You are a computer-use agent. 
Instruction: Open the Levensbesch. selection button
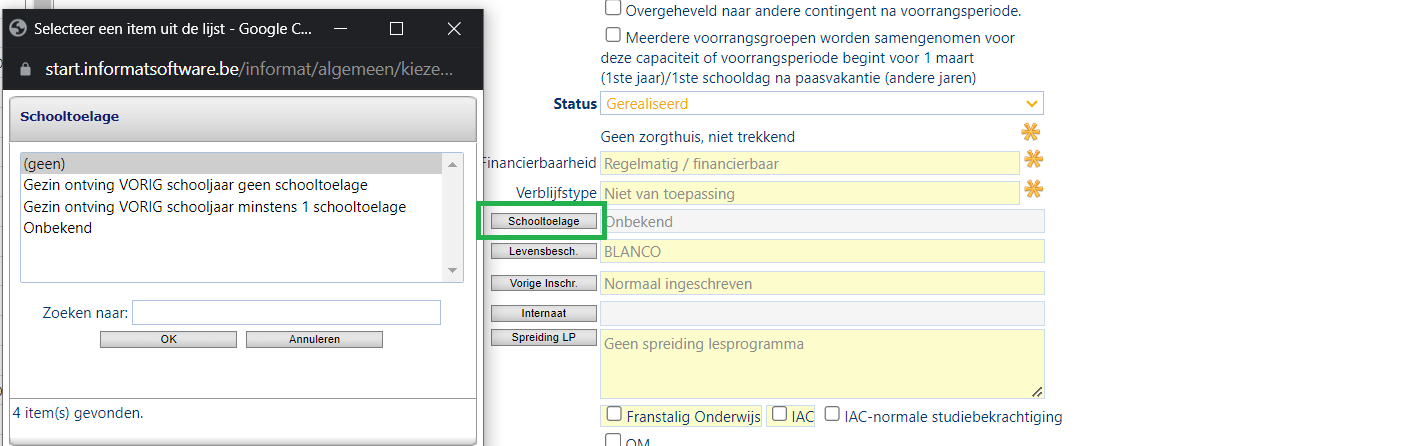(543, 251)
